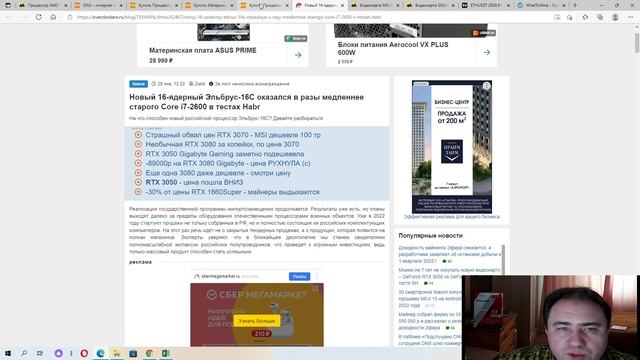Open 30 смартфонов Xiaomi news item
The image size is (640, 360).
pyautogui.click(x=430, y=298)
